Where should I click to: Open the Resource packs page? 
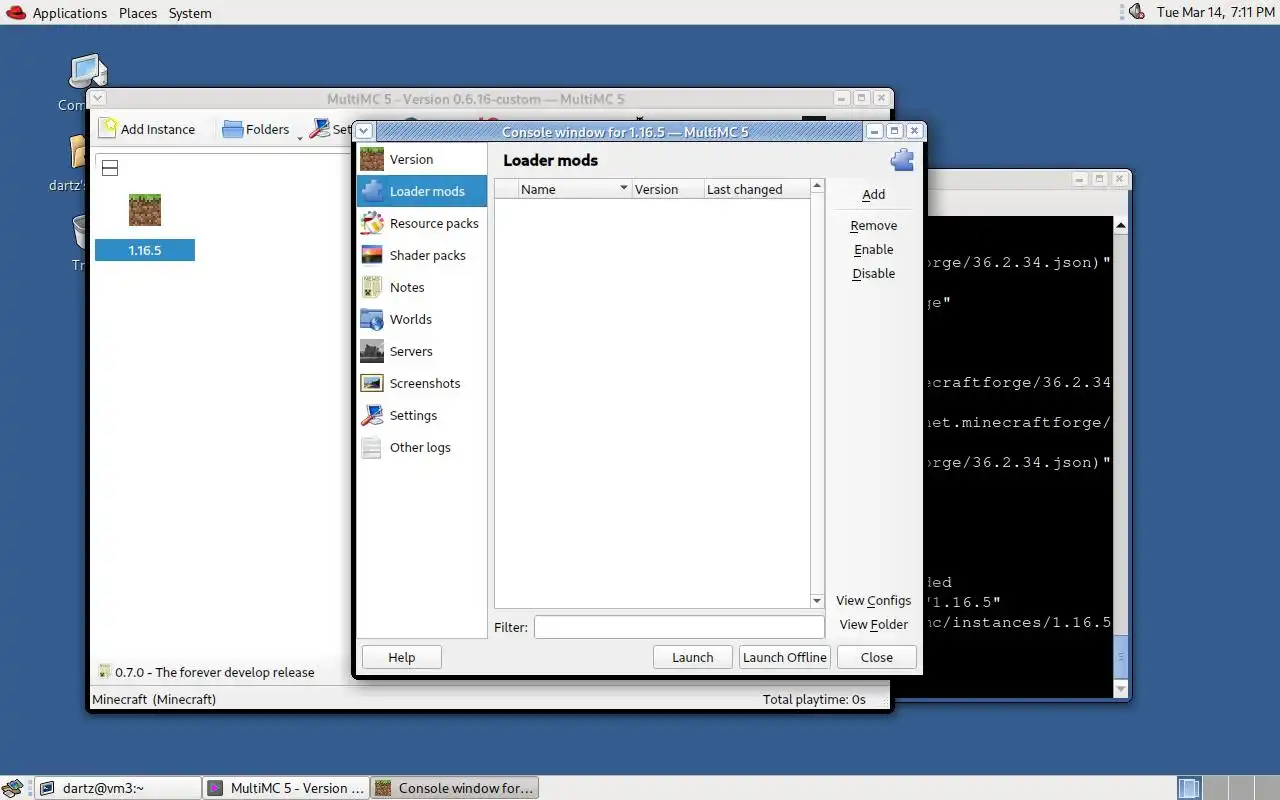(422, 223)
